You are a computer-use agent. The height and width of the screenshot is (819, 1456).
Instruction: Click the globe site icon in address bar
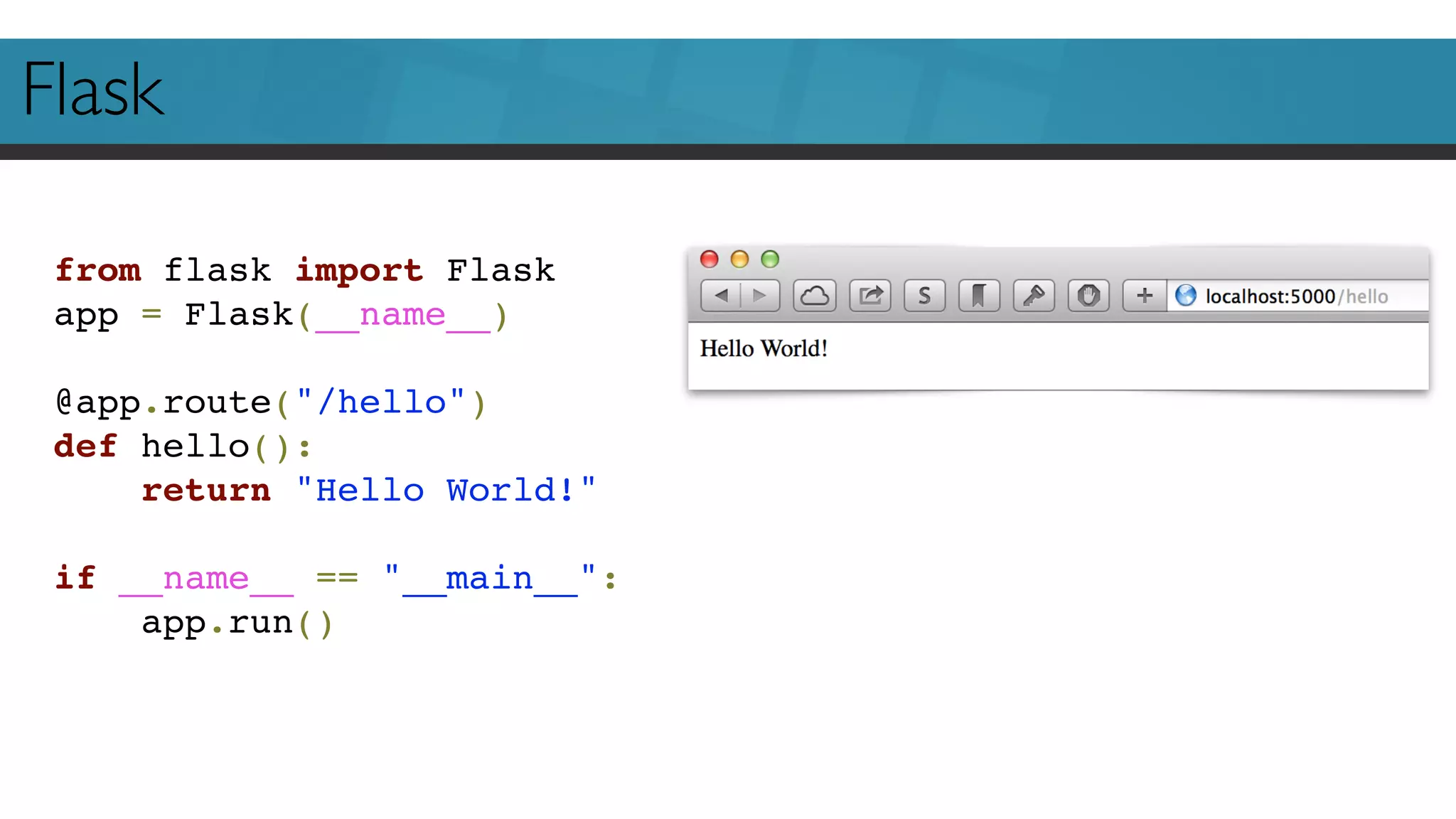[x=1186, y=295]
